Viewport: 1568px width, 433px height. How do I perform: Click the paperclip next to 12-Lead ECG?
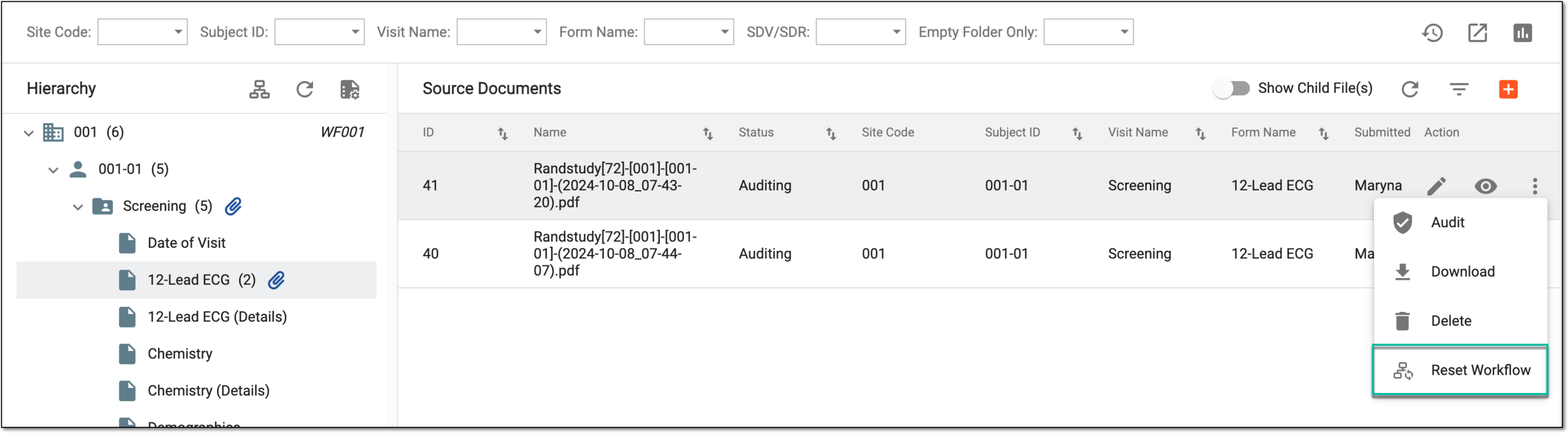coord(277,280)
